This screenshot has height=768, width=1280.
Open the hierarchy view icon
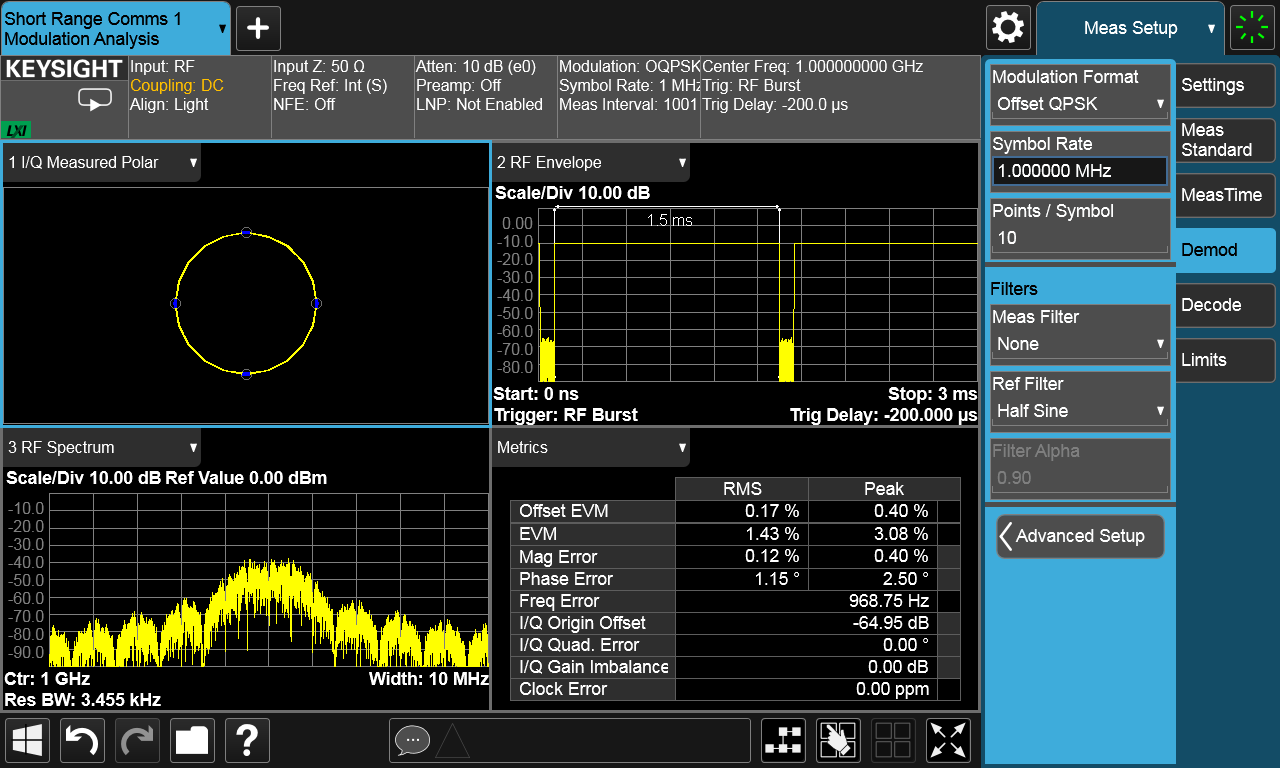click(x=783, y=740)
